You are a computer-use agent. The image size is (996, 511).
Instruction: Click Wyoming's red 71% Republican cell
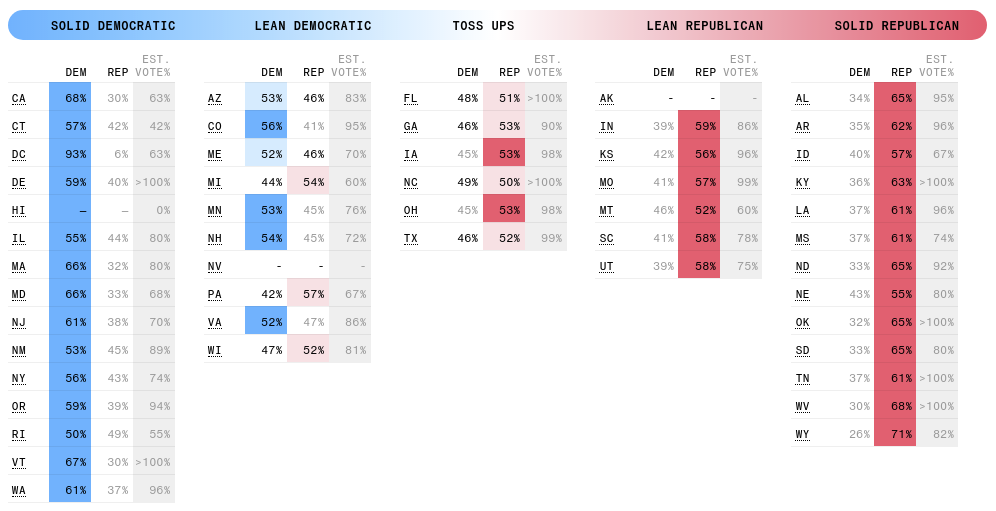pyautogui.click(x=895, y=434)
